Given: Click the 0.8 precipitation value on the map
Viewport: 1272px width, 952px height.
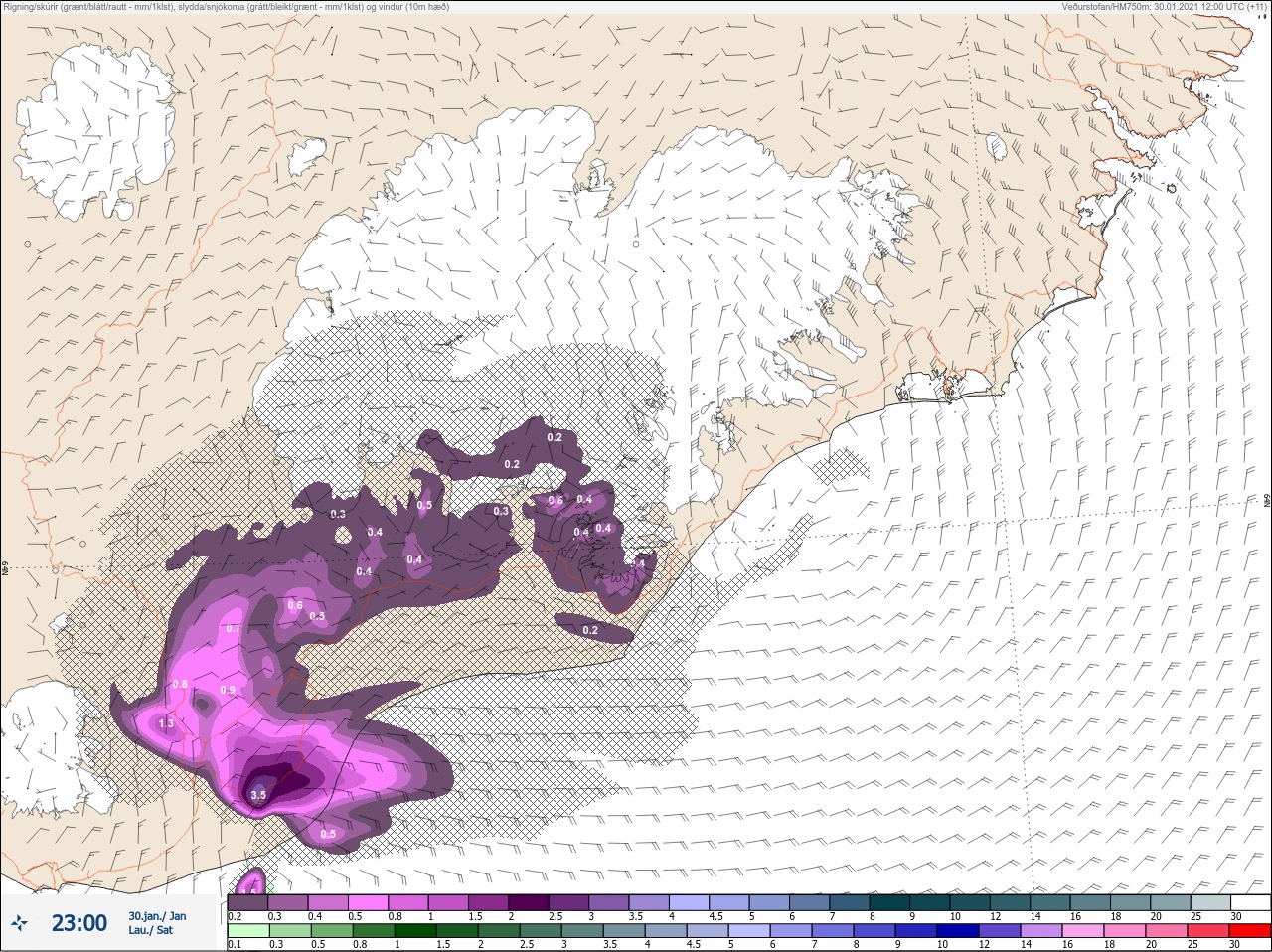Looking at the screenshot, I should 180,684.
